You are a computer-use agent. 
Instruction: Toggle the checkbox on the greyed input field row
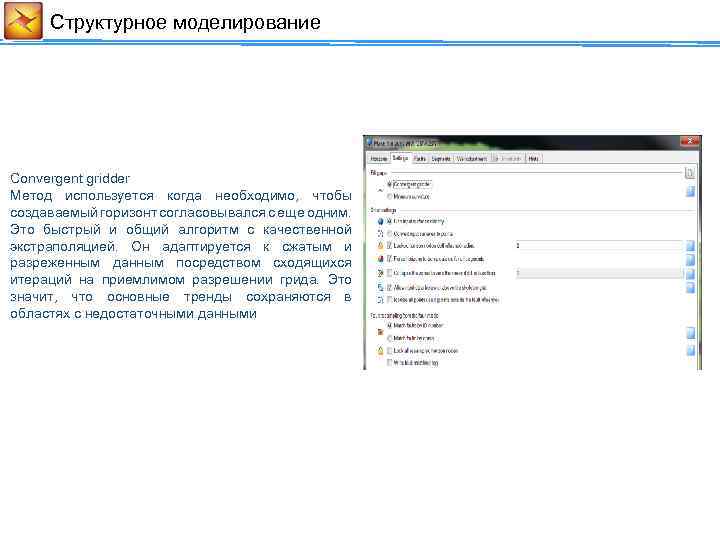pyautogui.click(x=389, y=273)
